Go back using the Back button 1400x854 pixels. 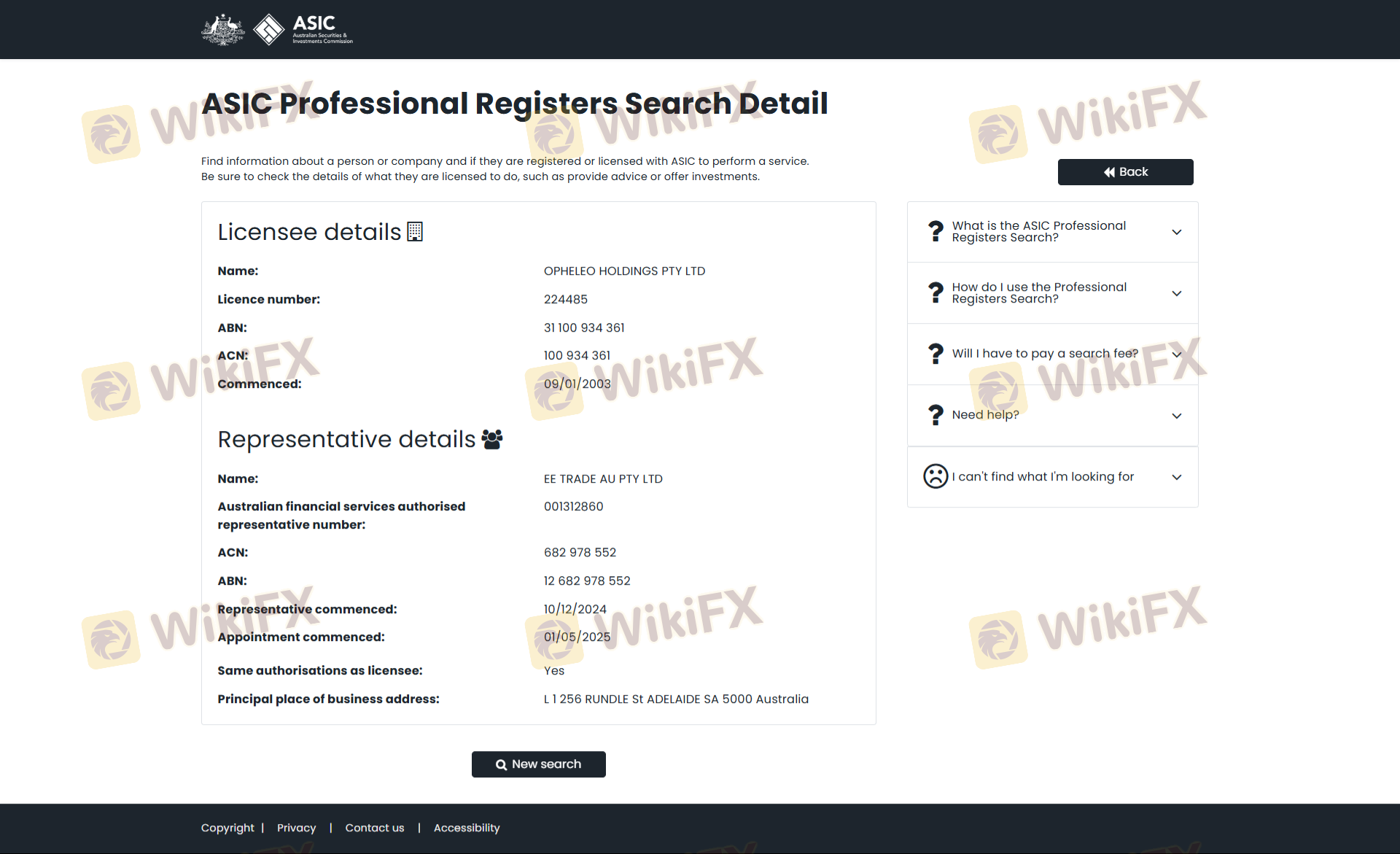click(1125, 172)
